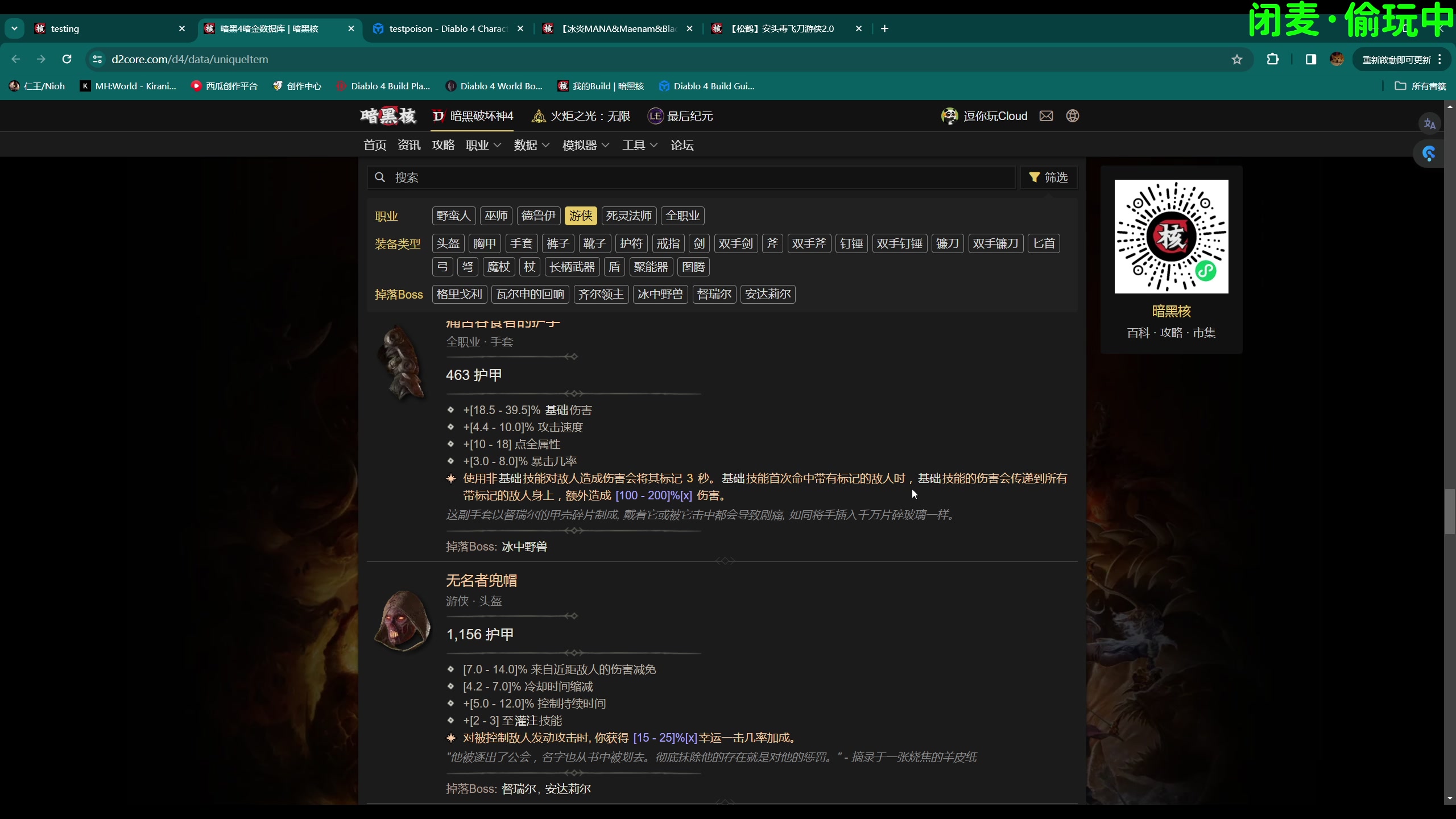Open the Chrome profile avatar

tap(1337, 59)
